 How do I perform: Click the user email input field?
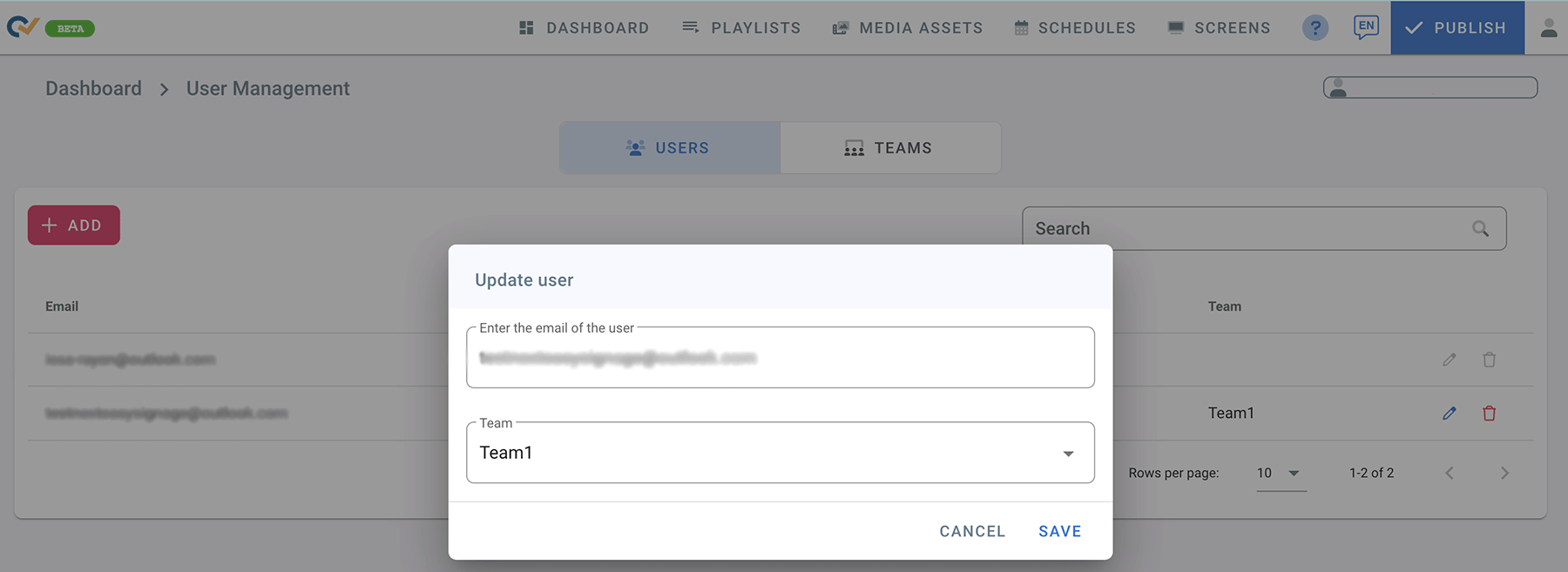click(780, 358)
